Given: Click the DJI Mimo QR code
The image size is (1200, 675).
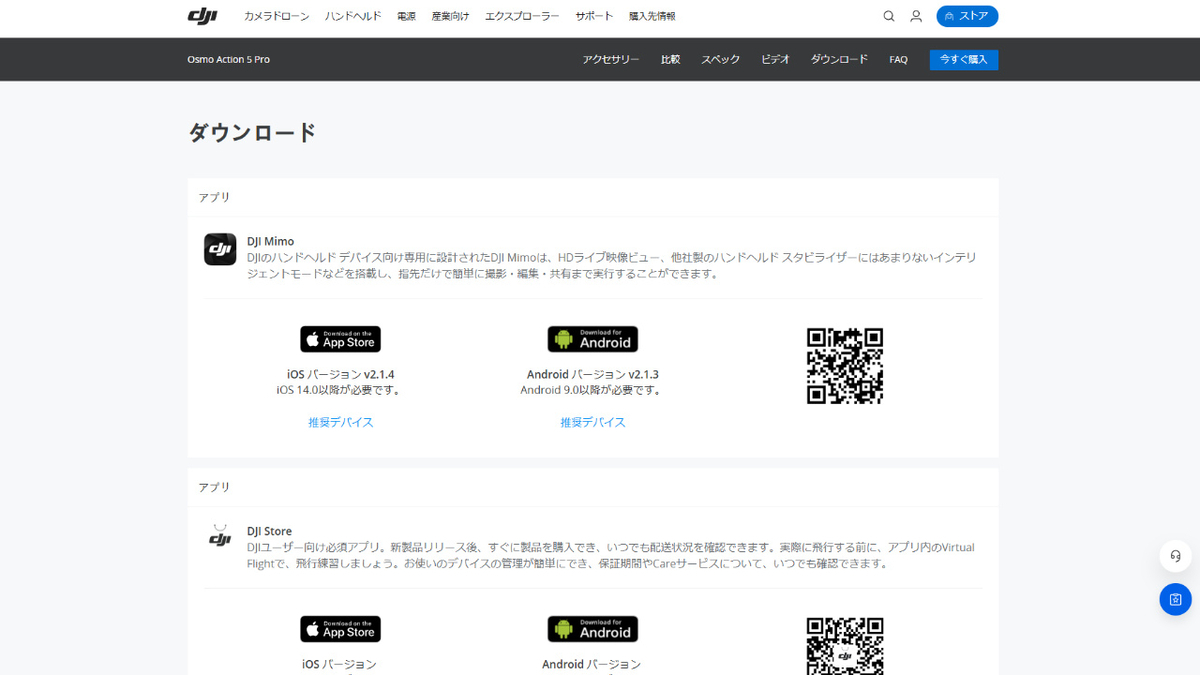Looking at the screenshot, I should [x=845, y=366].
